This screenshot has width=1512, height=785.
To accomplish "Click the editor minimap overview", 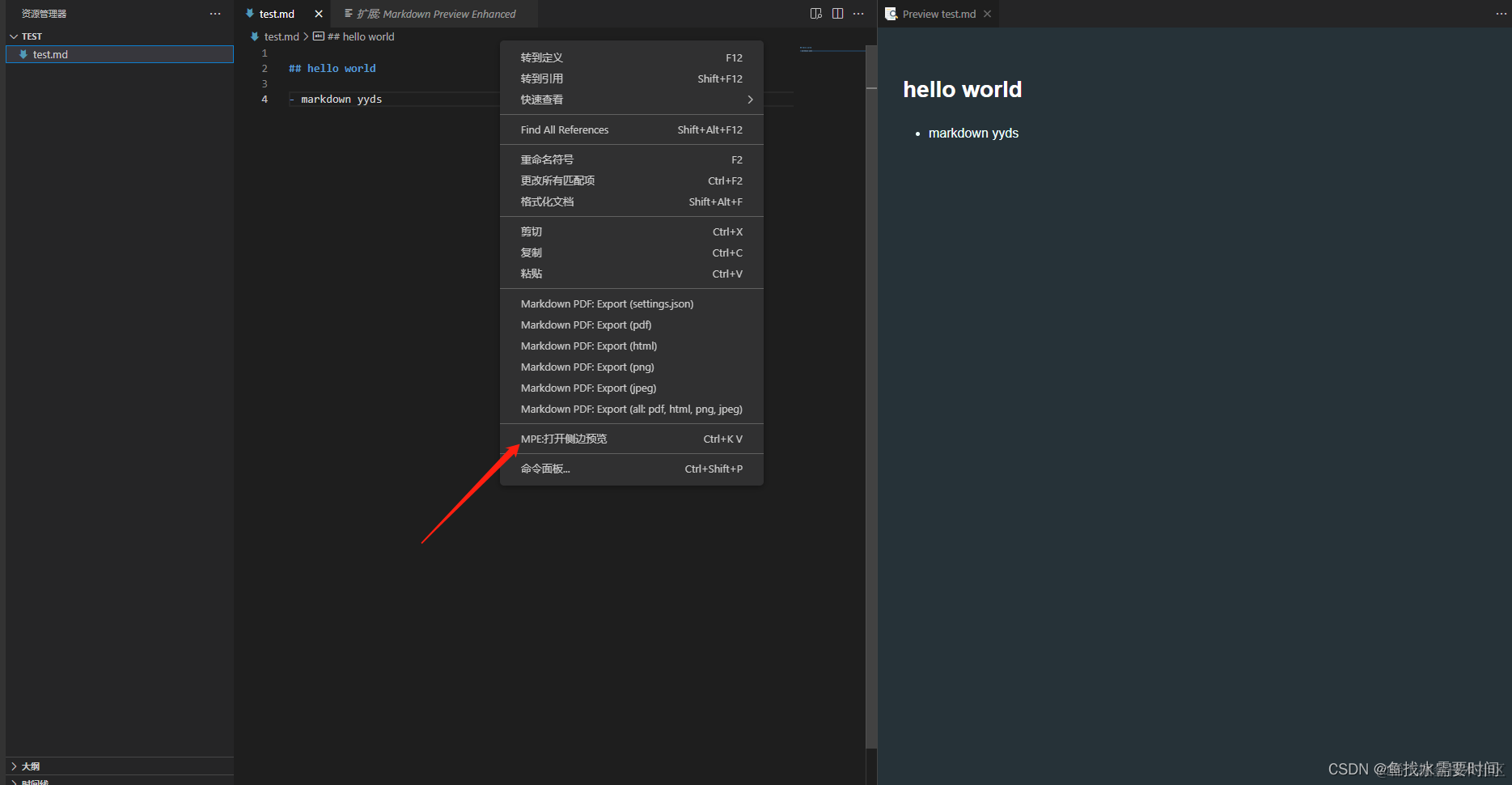I will tap(832, 50).
